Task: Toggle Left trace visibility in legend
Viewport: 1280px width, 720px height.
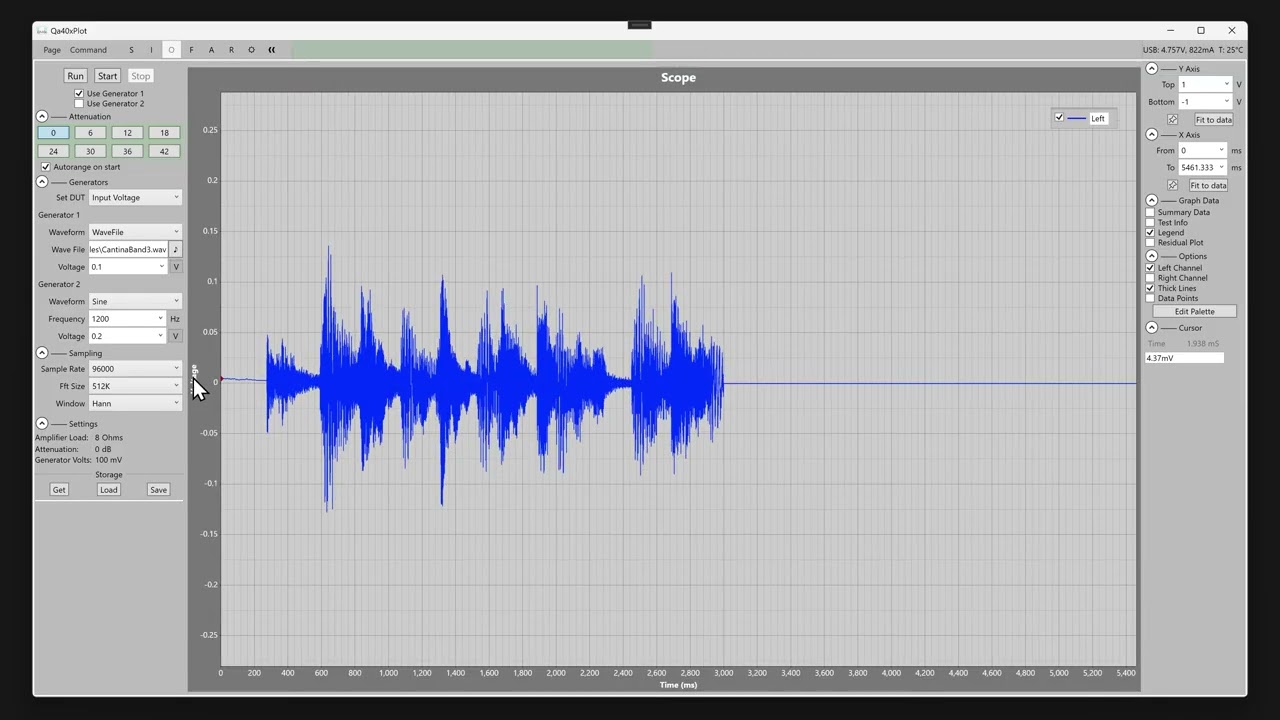Action: click(x=1059, y=118)
